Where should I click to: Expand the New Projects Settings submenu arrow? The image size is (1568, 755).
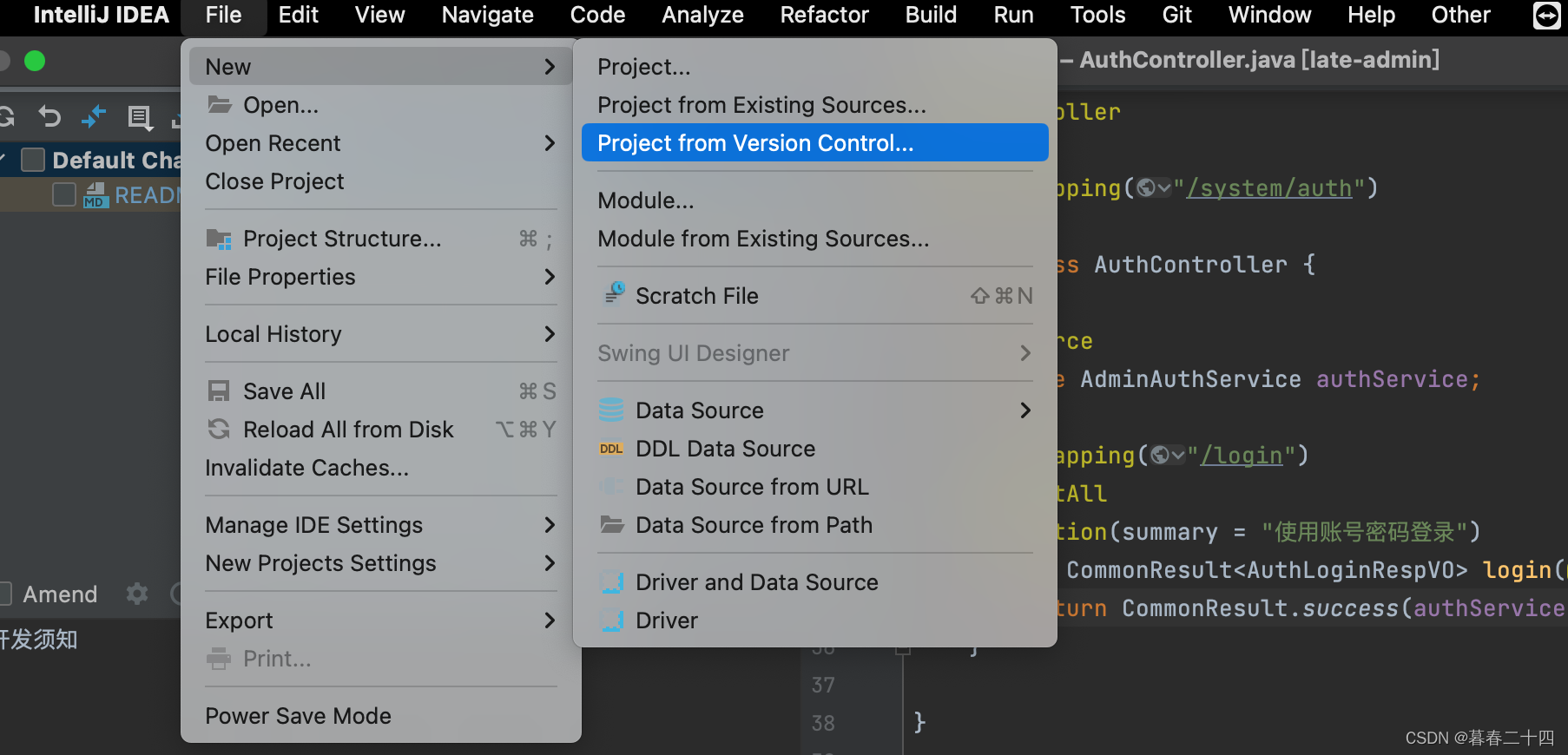pos(549,563)
